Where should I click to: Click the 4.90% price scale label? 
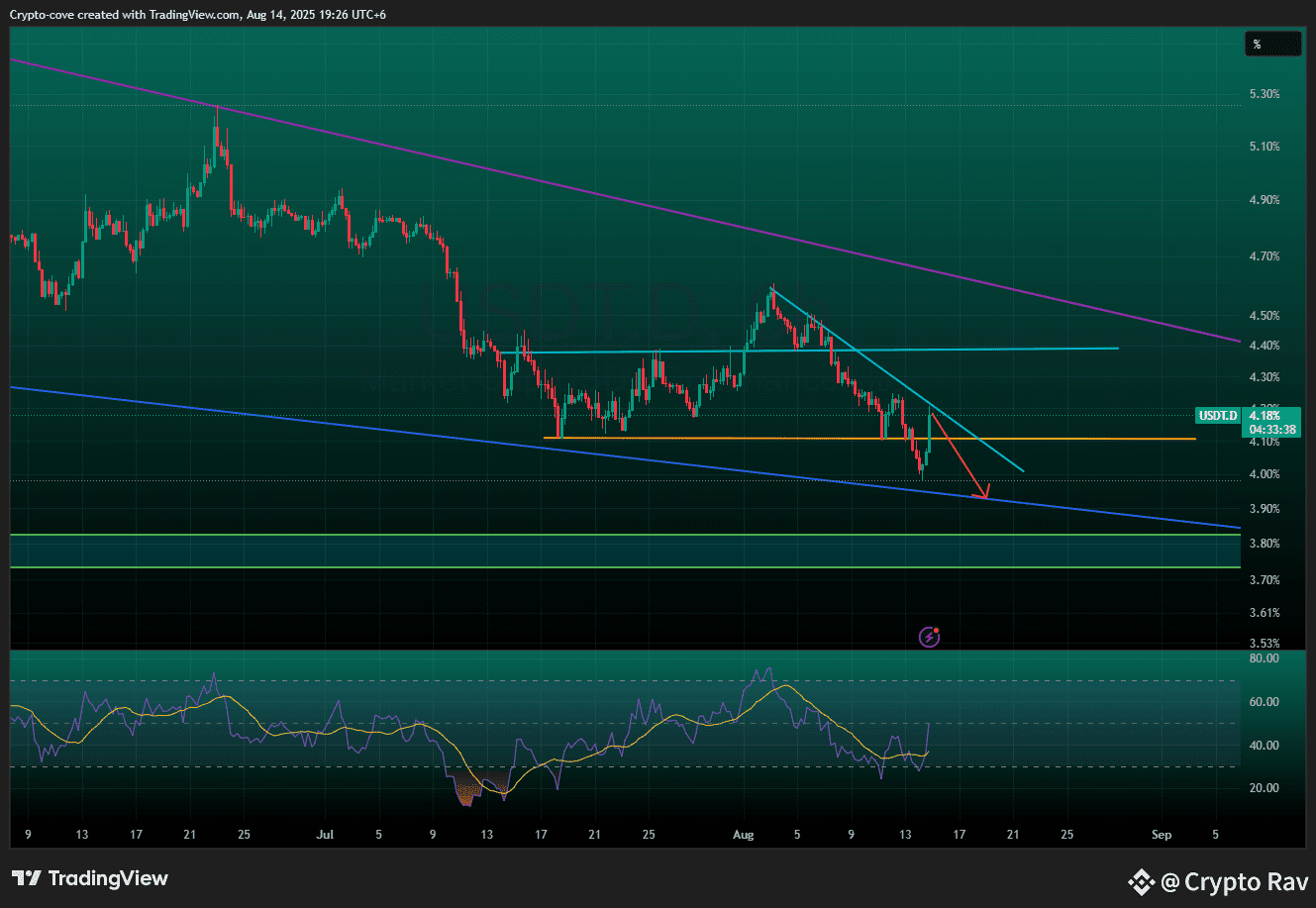point(1265,200)
